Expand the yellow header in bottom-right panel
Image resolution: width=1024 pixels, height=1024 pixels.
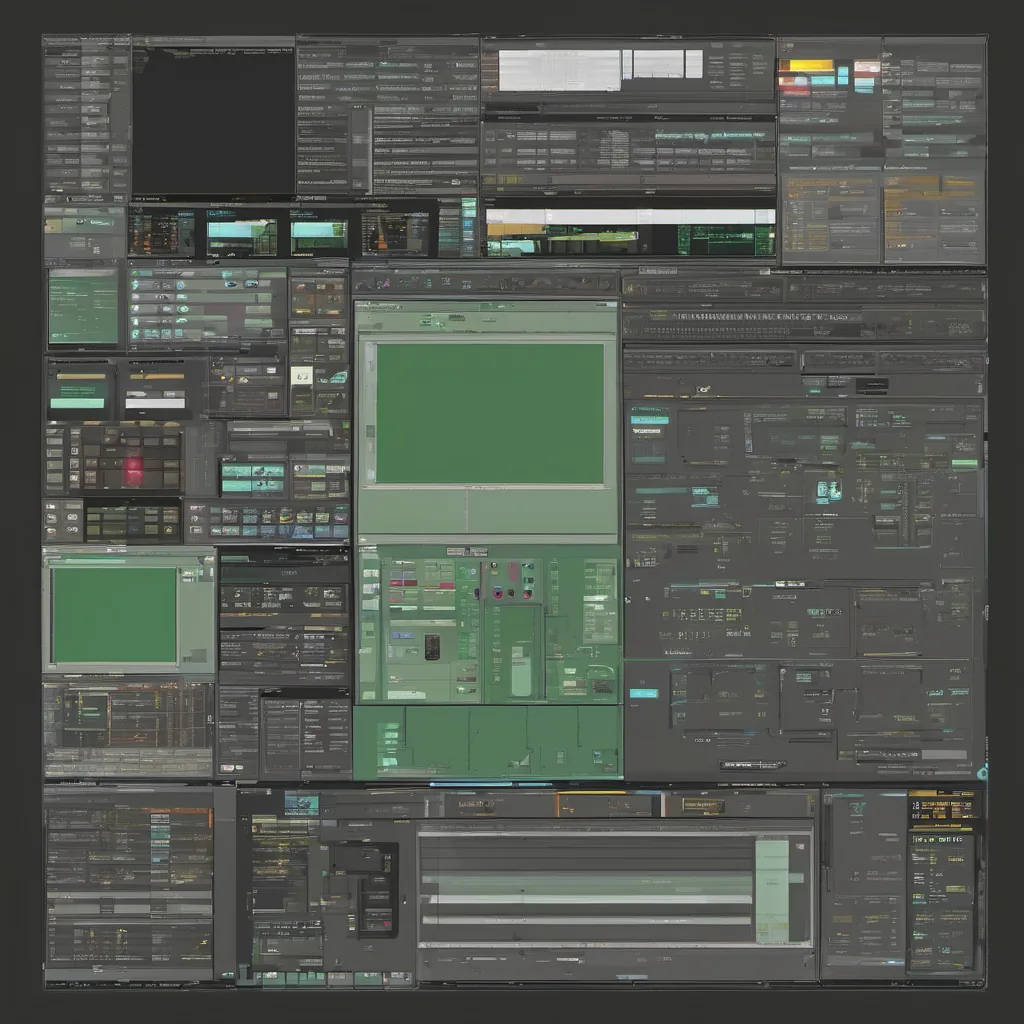click(x=940, y=798)
